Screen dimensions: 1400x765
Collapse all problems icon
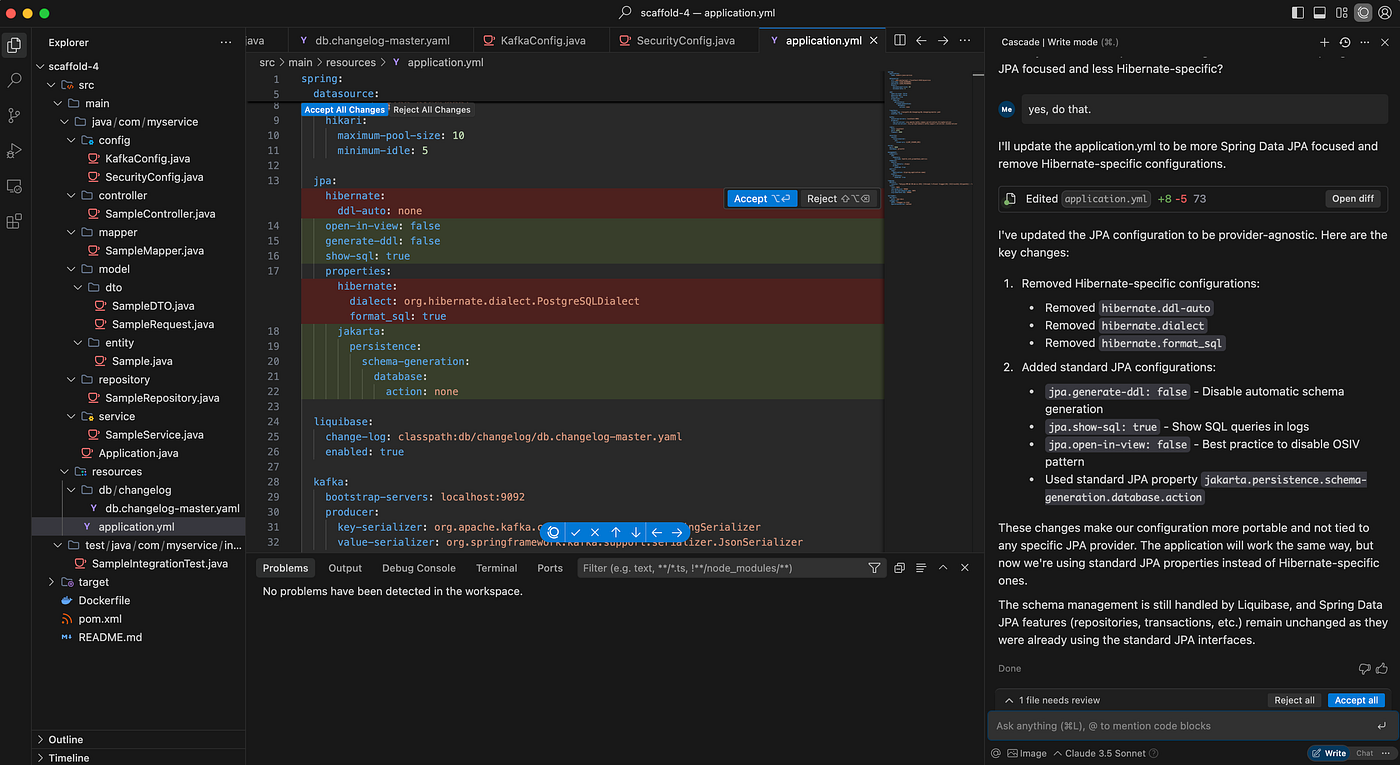point(899,568)
